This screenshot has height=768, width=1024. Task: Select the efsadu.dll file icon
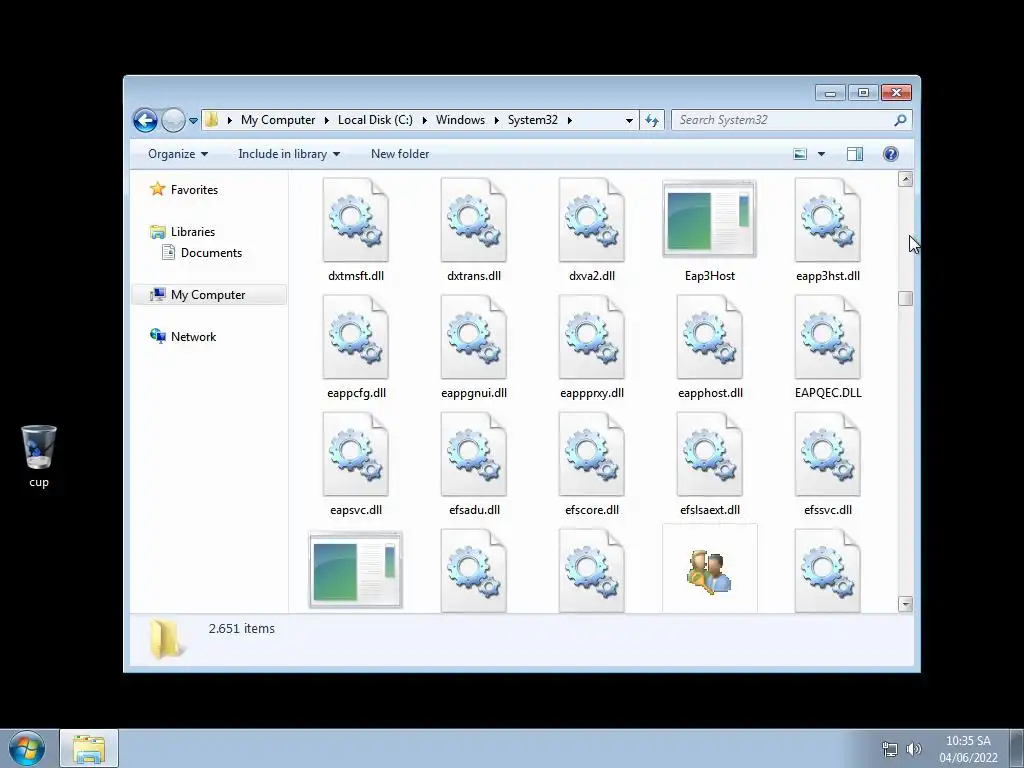pyautogui.click(x=473, y=454)
